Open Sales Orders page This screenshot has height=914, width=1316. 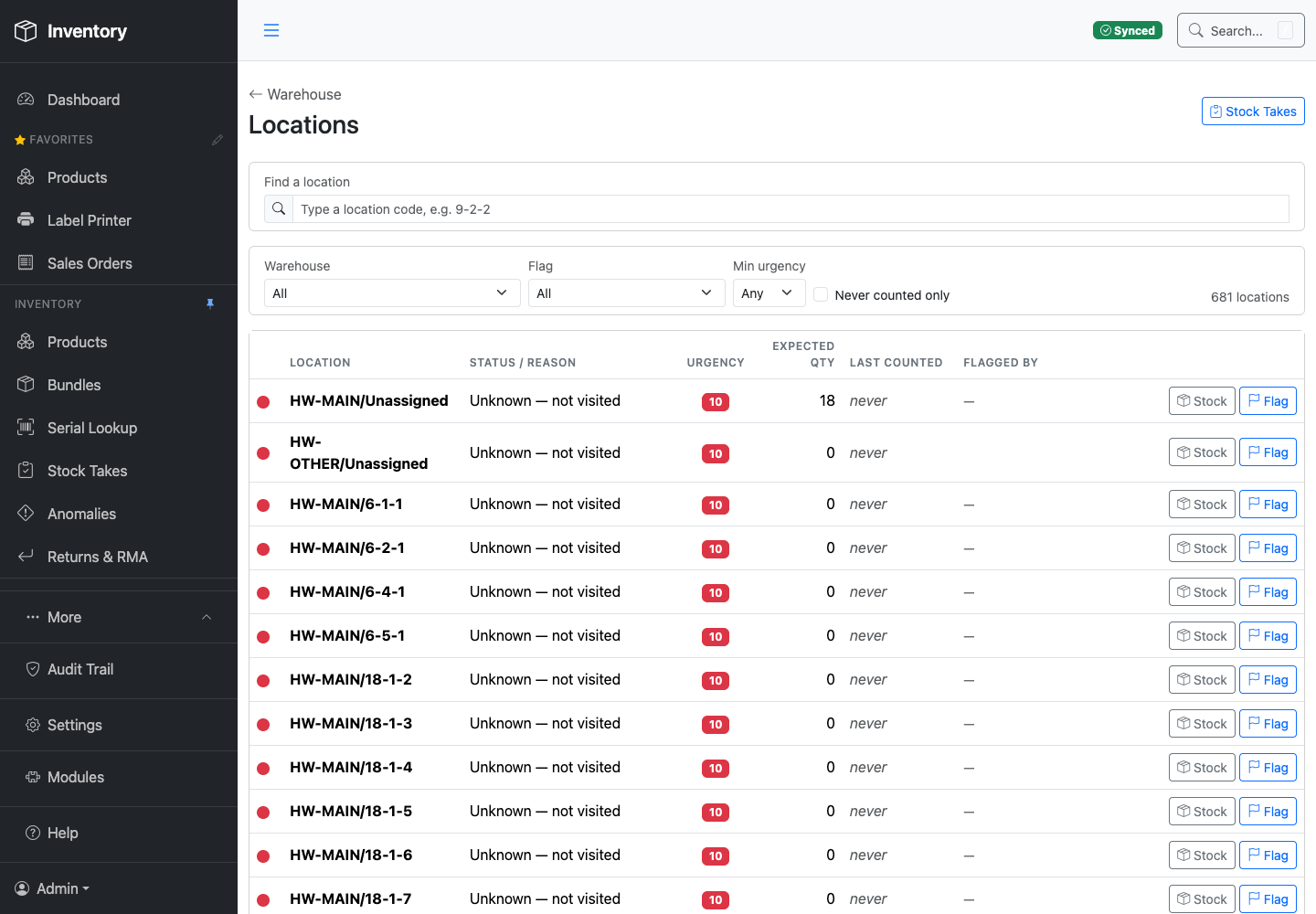pyautogui.click(x=119, y=263)
